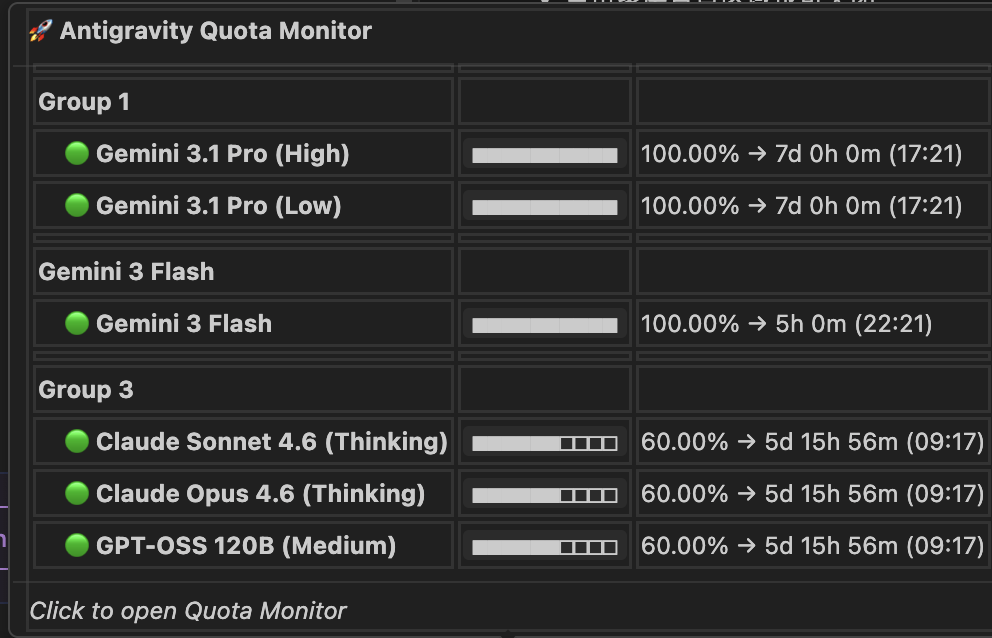Click 'Click to open Quota Monitor' link
This screenshot has width=992, height=638.
coord(188,610)
